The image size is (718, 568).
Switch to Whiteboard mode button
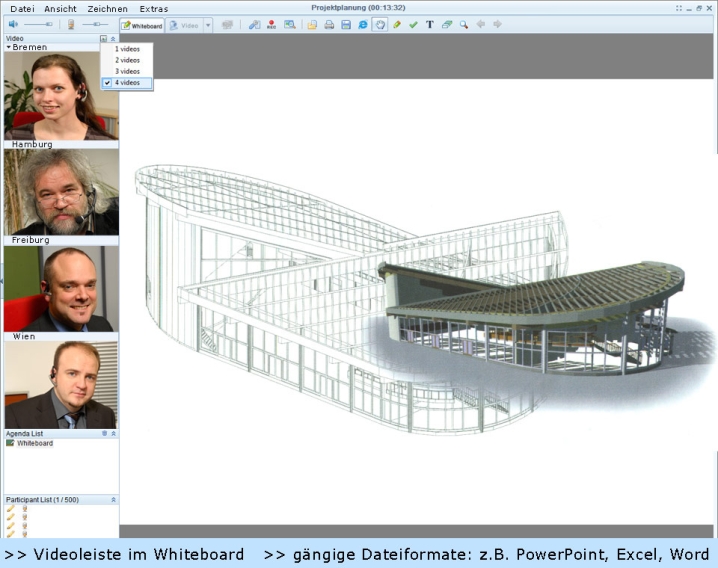pos(141,25)
